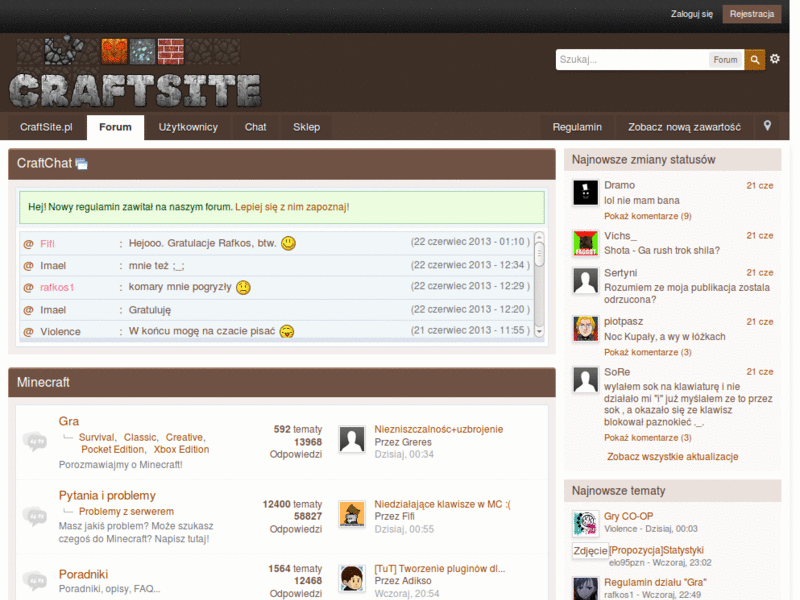Open the Forum search scope dropdown
This screenshot has width=800, height=600.
click(x=725, y=60)
